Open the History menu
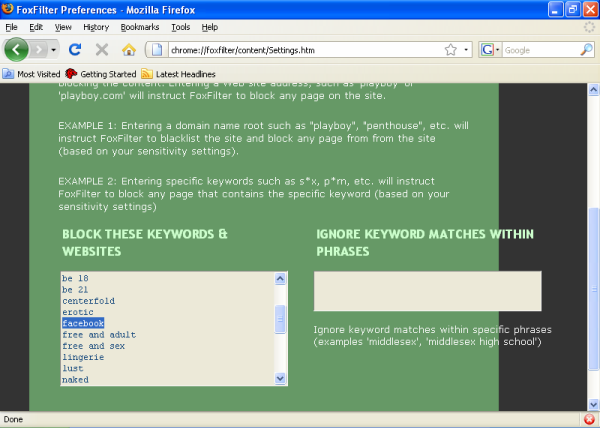 coord(96,27)
